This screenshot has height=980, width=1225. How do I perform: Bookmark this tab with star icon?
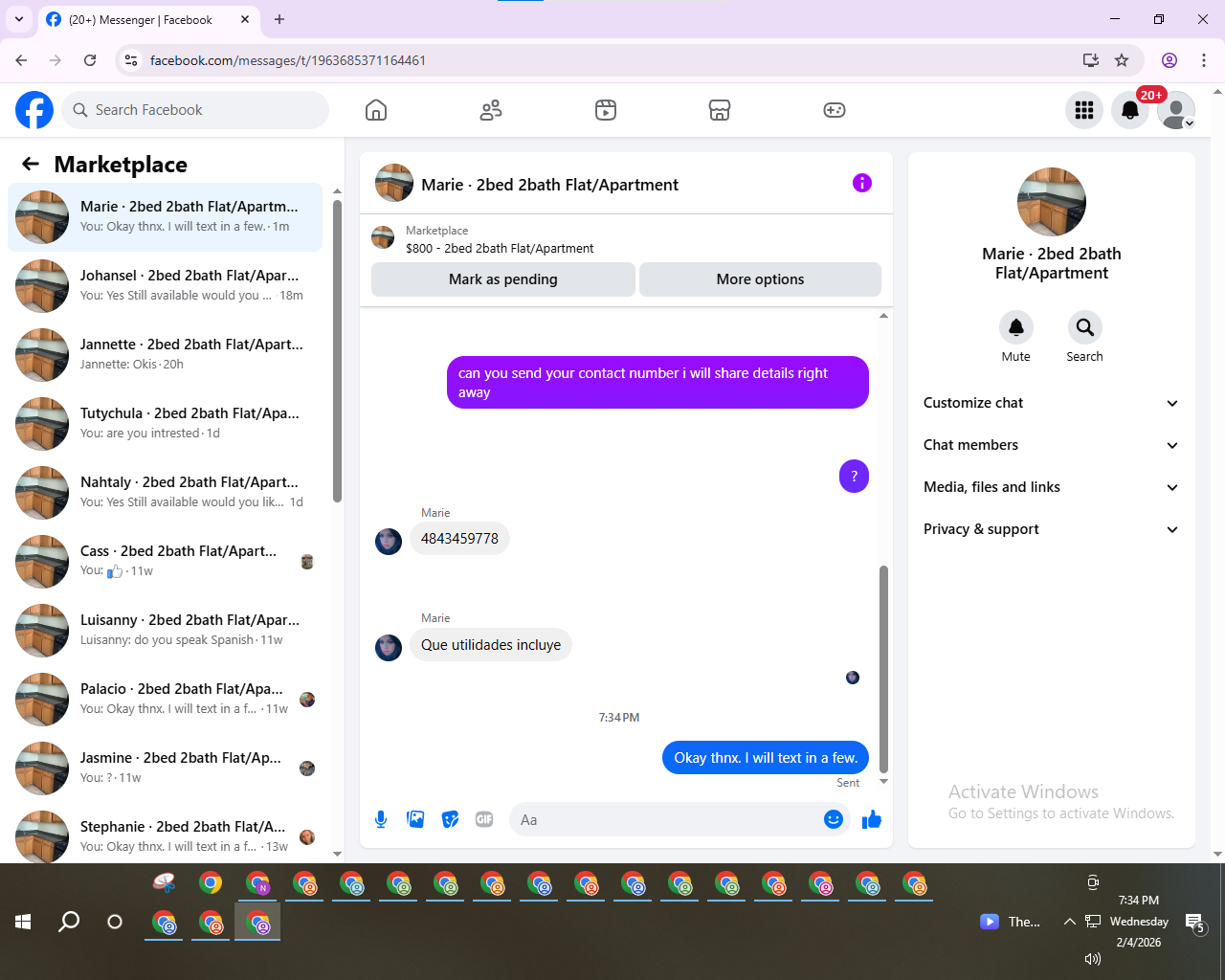click(1122, 60)
